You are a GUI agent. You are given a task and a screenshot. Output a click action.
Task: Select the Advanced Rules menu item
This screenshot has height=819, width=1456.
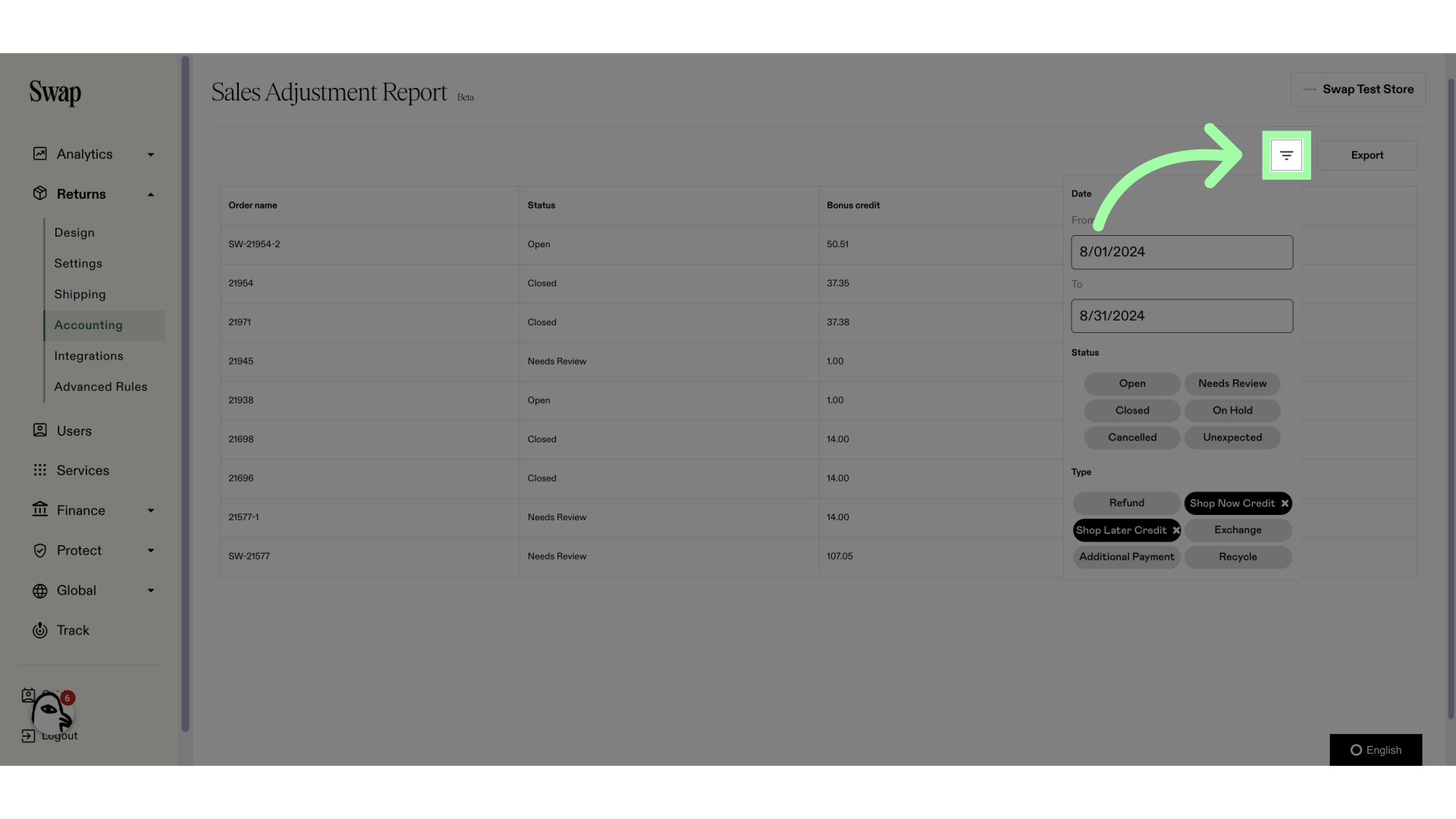[x=101, y=387]
